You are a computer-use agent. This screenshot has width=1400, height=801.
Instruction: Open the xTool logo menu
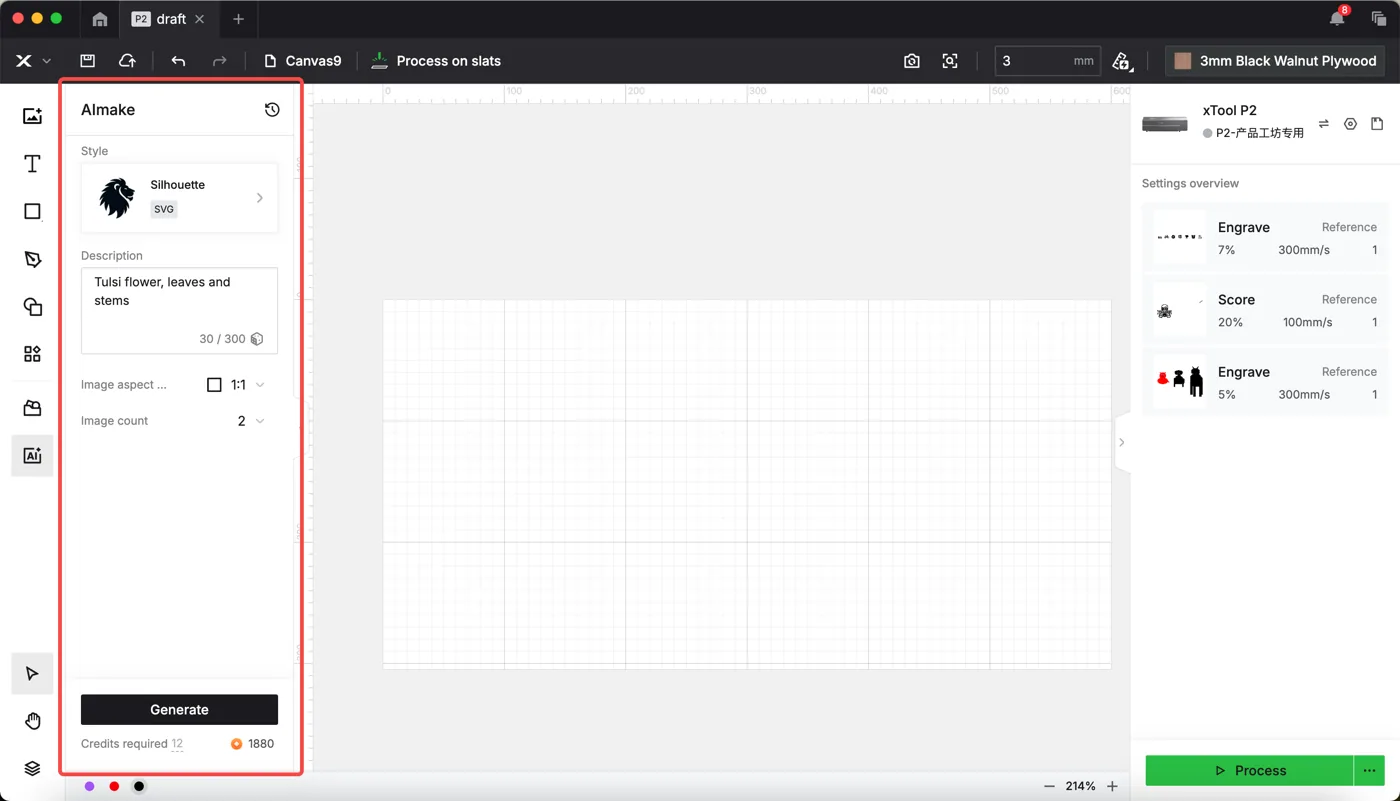(24, 61)
